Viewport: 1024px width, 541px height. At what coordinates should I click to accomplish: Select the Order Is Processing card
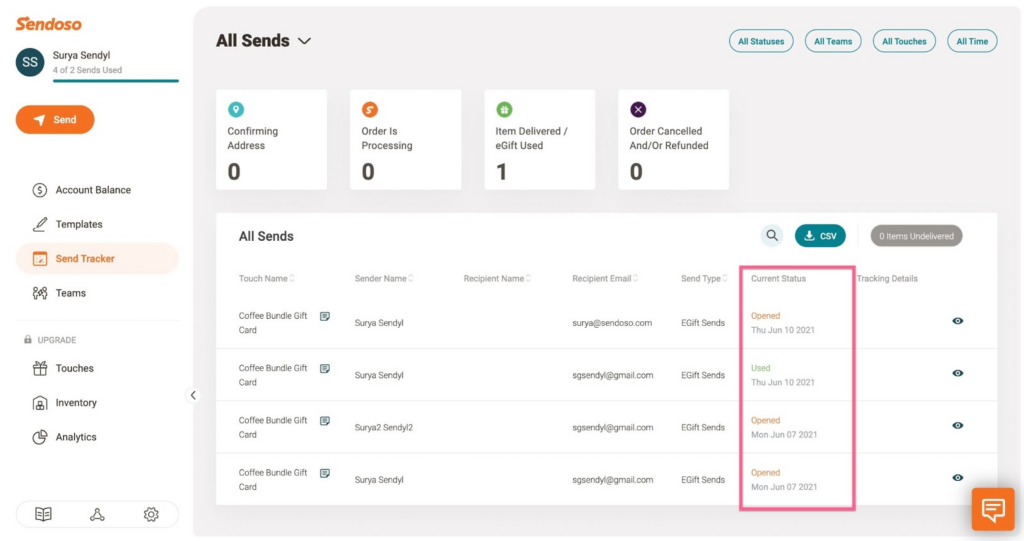click(x=406, y=140)
